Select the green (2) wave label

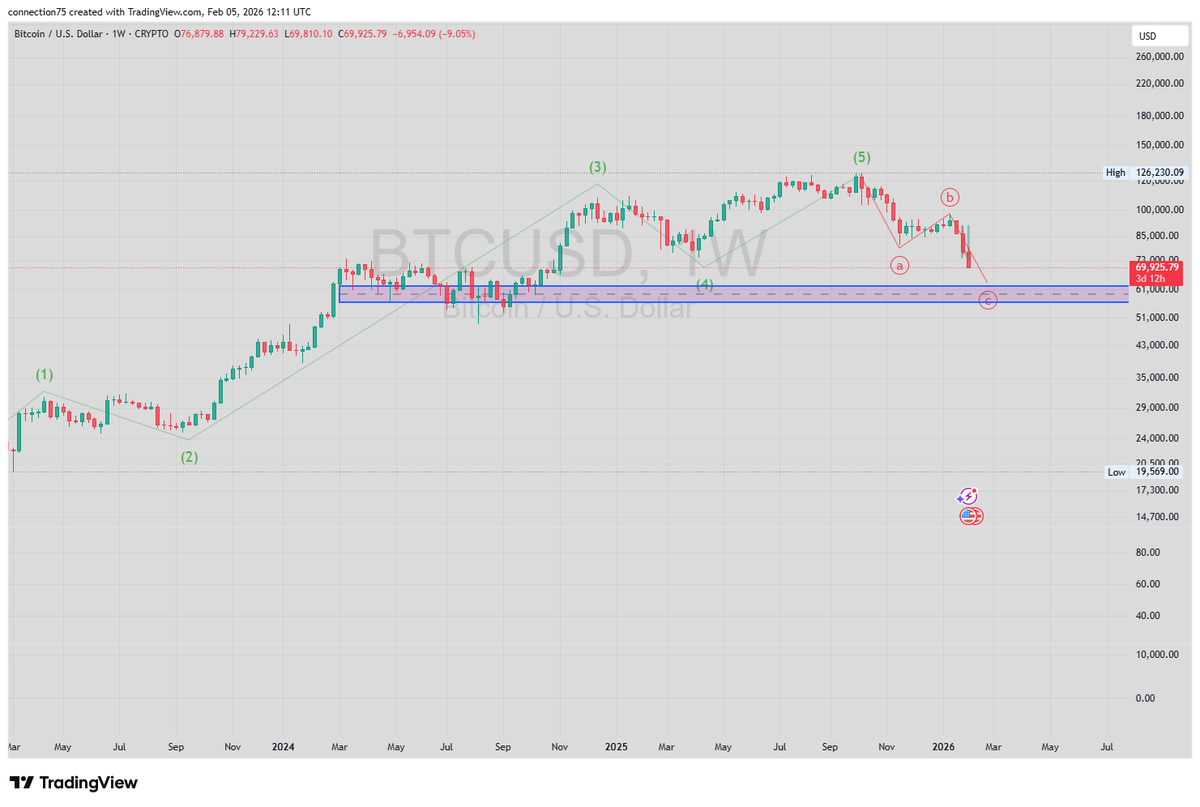tap(189, 457)
